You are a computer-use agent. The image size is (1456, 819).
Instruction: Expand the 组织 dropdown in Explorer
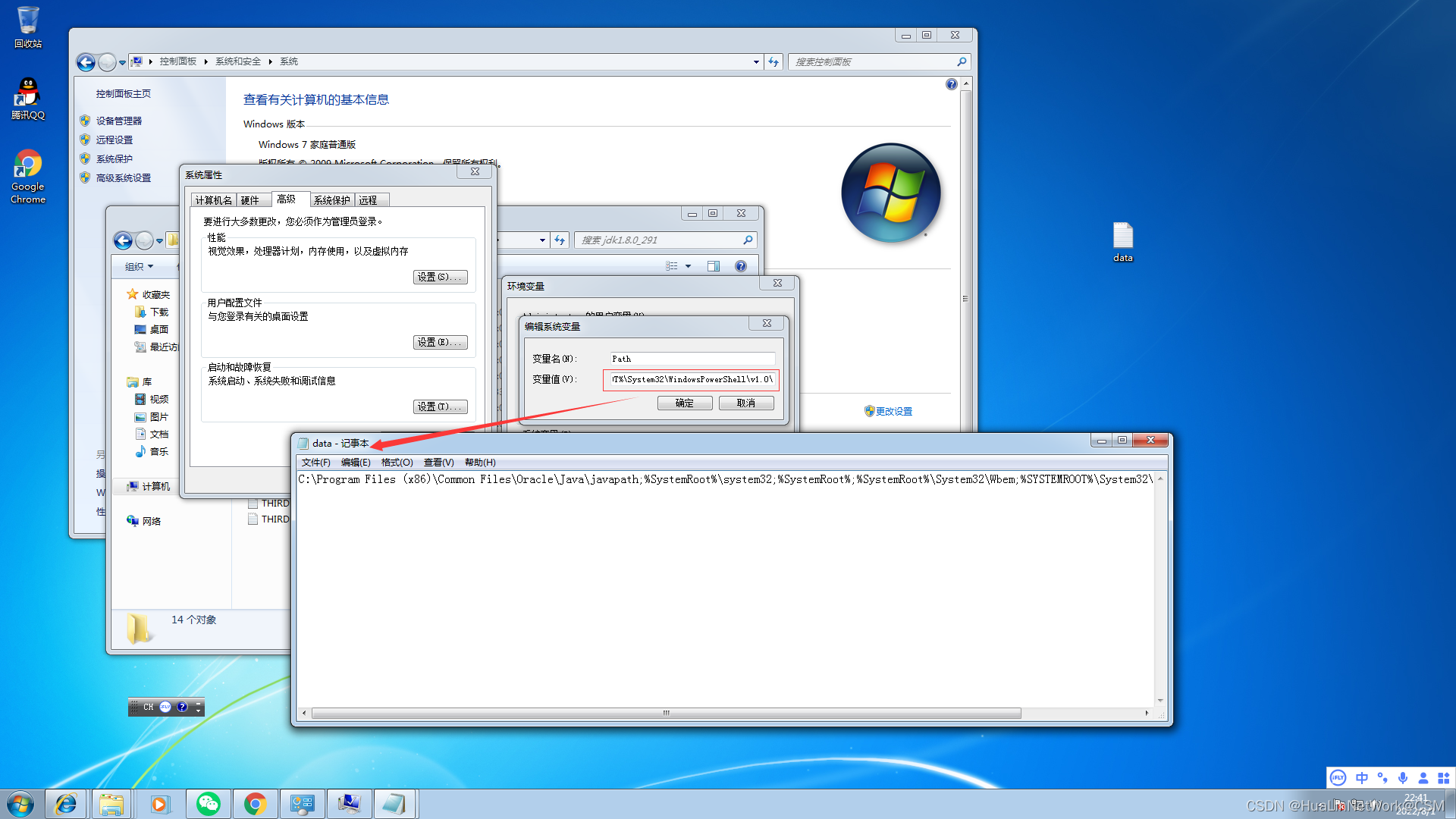[x=140, y=266]
